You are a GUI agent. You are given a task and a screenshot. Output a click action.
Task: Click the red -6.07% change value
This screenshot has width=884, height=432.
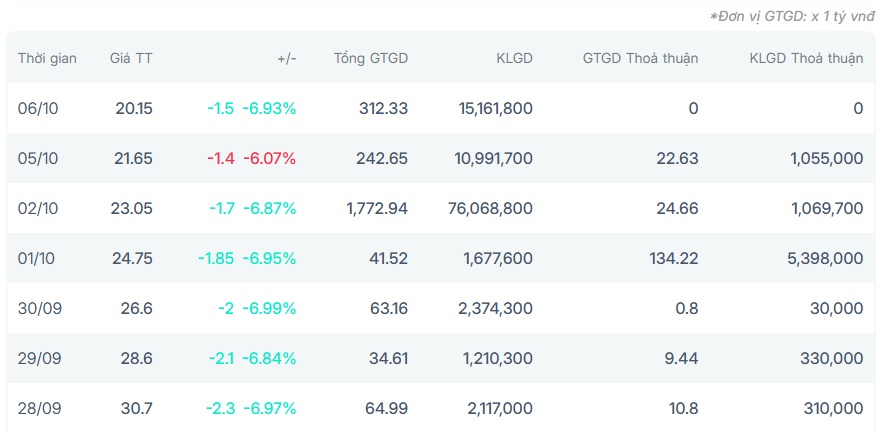[269, 158]
